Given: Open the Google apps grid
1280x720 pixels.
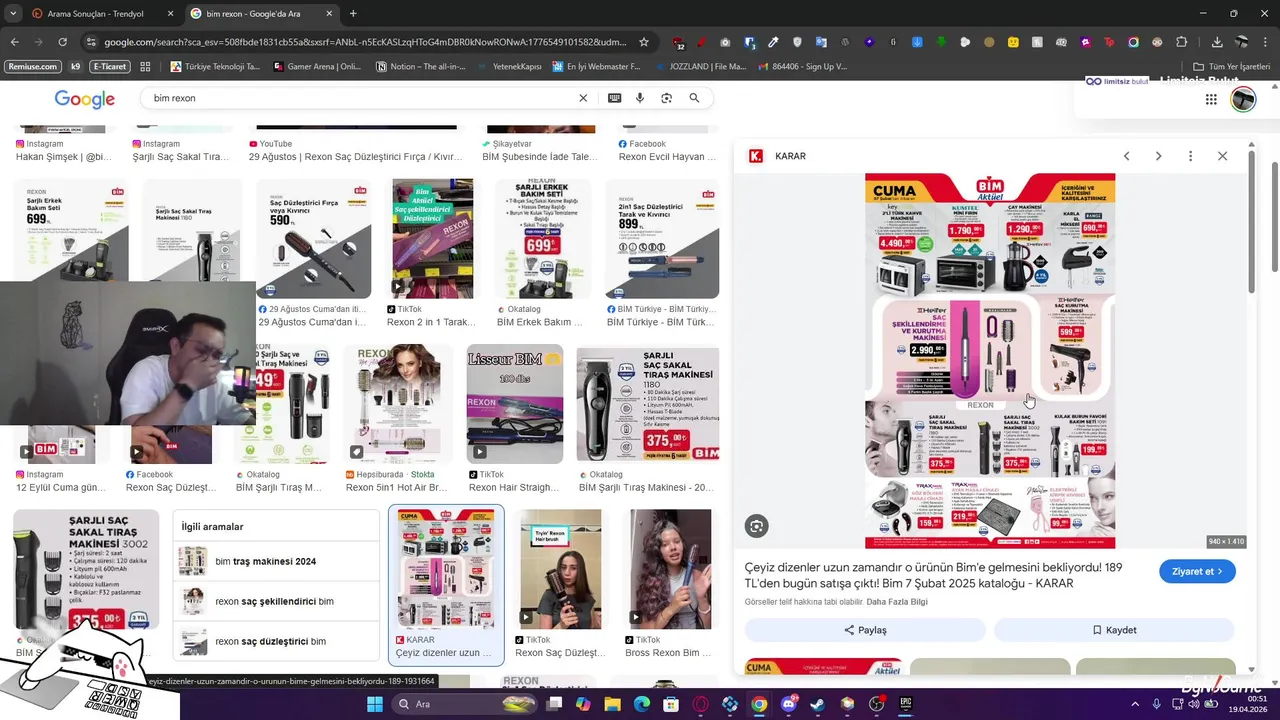Looking at the screenshot, I should pyautogui.click(x=1211, y=99).
